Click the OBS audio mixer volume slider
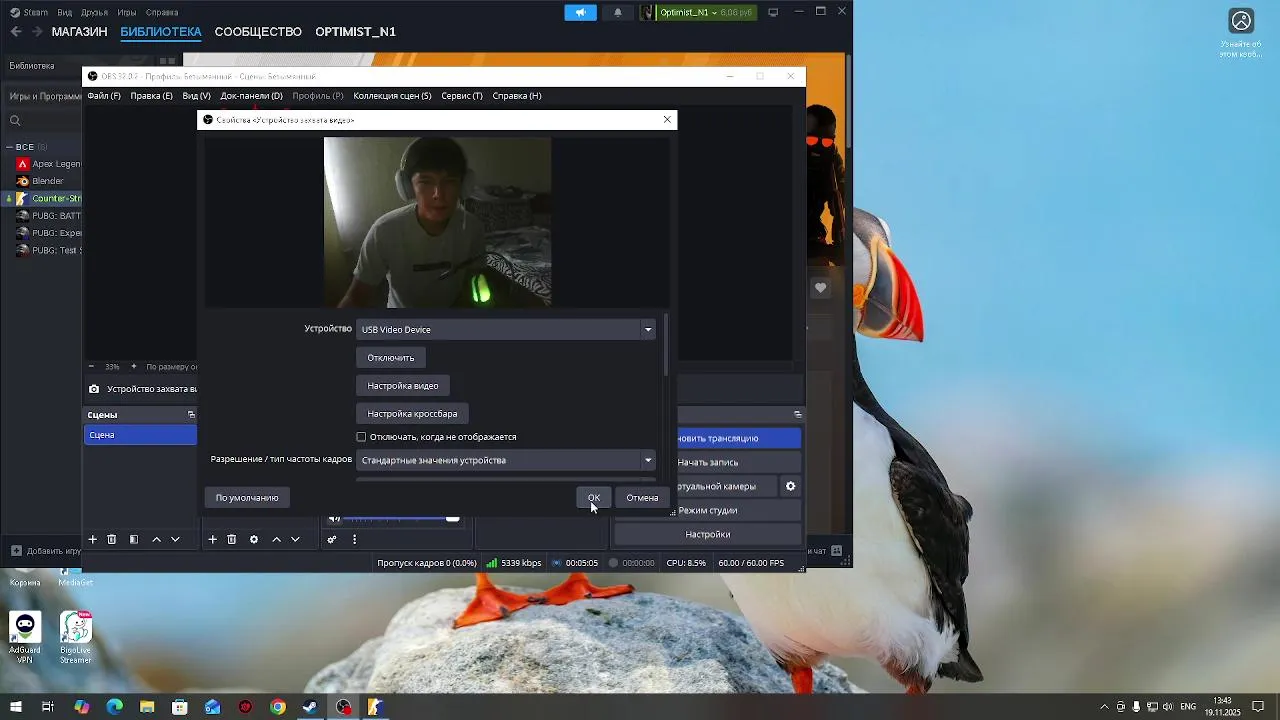The image size is (1280, 720). pyautogui.click(x=402, y=518)
